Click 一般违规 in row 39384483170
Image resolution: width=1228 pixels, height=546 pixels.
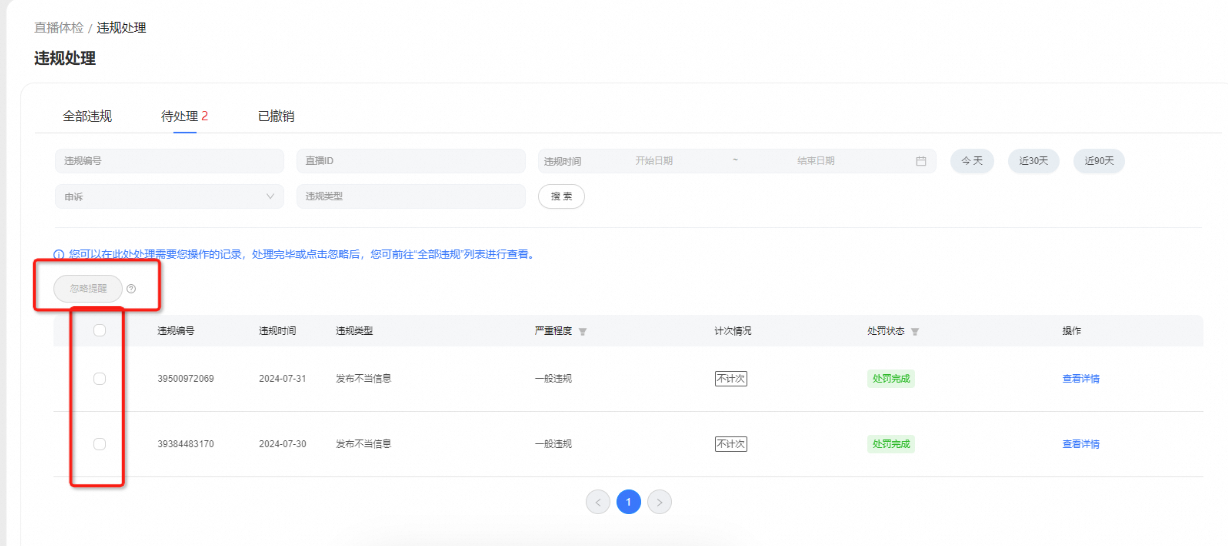(553, 444)
